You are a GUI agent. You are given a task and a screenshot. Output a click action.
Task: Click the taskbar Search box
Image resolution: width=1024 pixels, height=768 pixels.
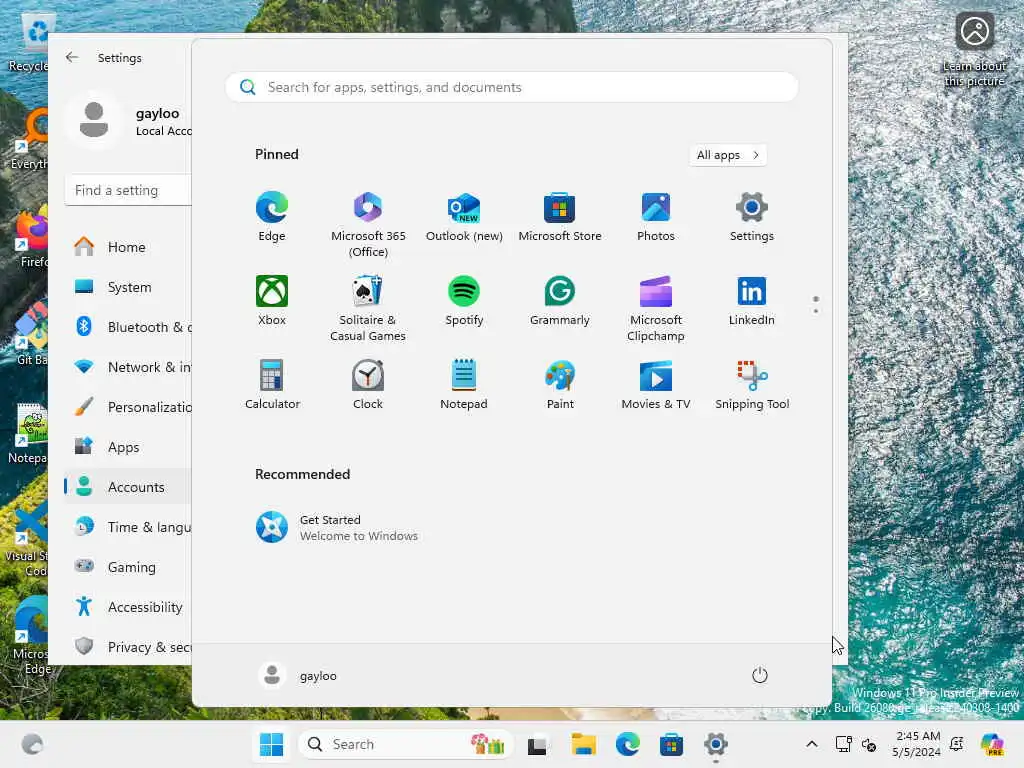(x=406, y=744)
